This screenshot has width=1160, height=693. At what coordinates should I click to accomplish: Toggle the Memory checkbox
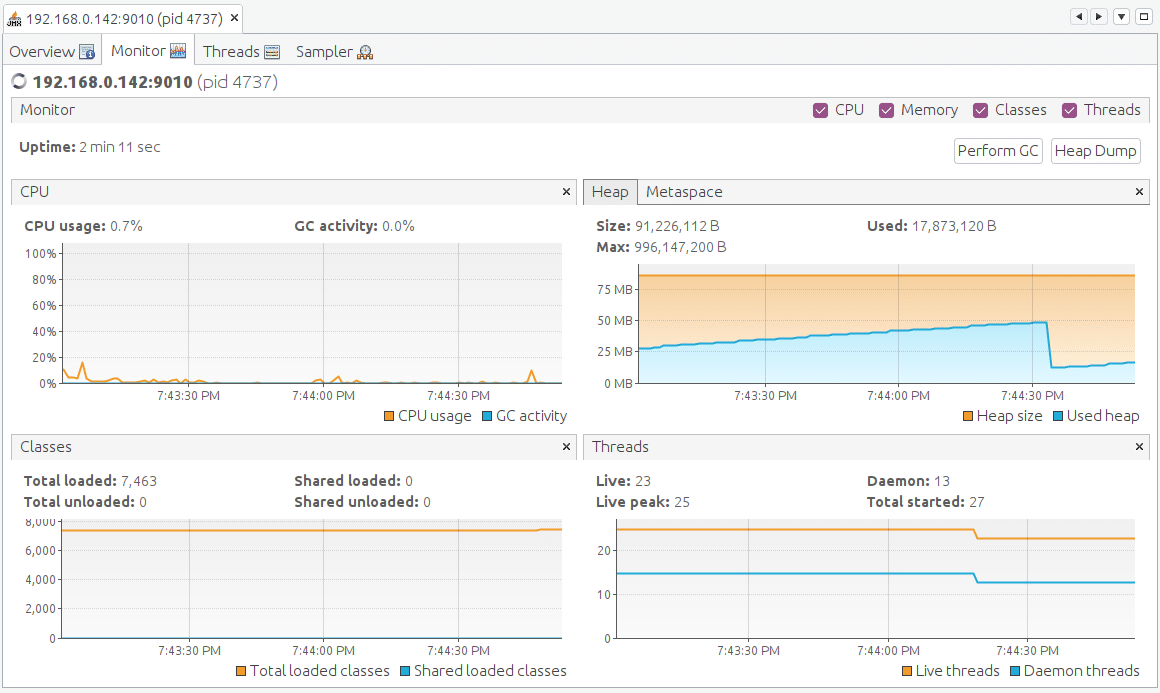click(886, 110)
